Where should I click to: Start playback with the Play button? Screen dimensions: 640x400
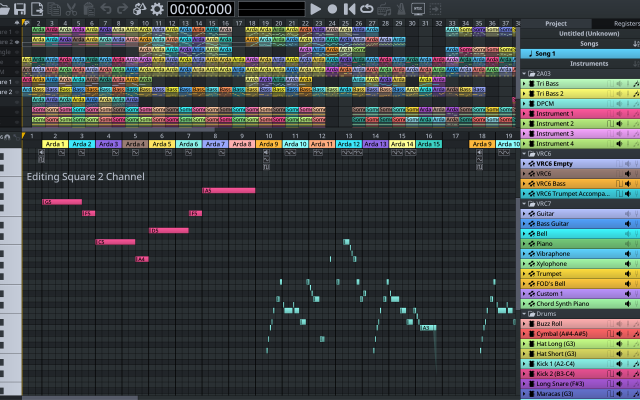pyautogui.click(x=315, y=9)
